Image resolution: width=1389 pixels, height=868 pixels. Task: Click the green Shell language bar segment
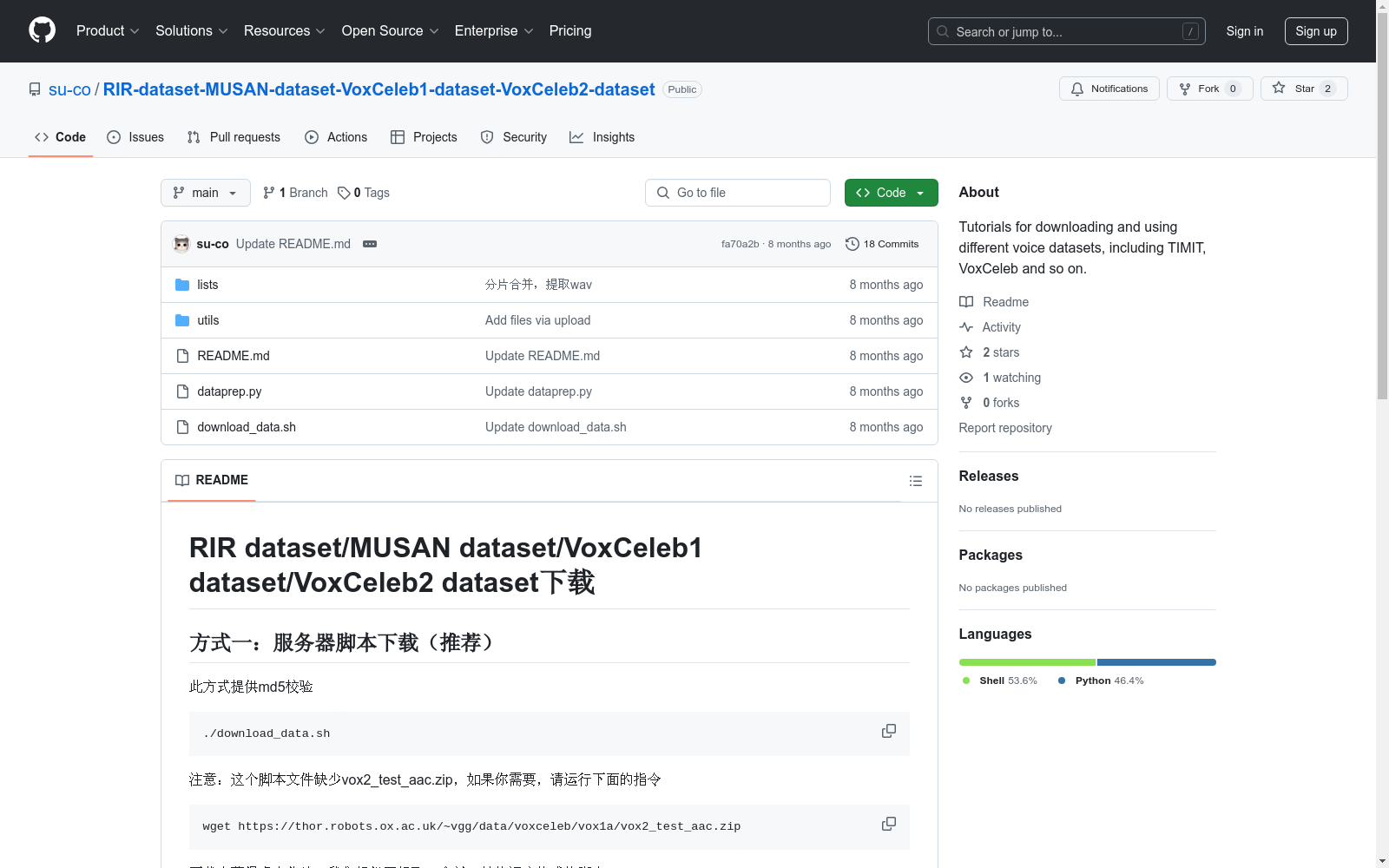(x=1027, y=662)
